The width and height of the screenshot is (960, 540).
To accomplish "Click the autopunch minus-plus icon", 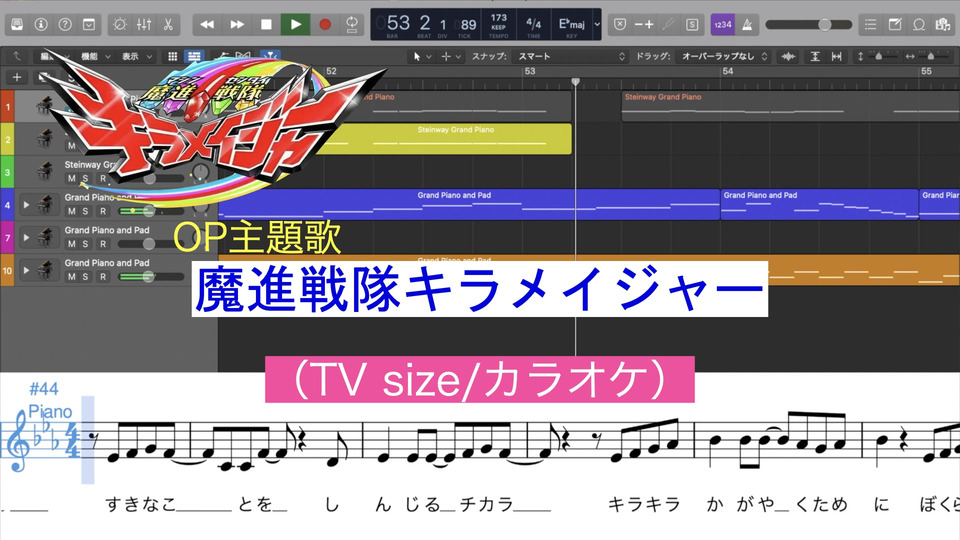I will [643, 24].
